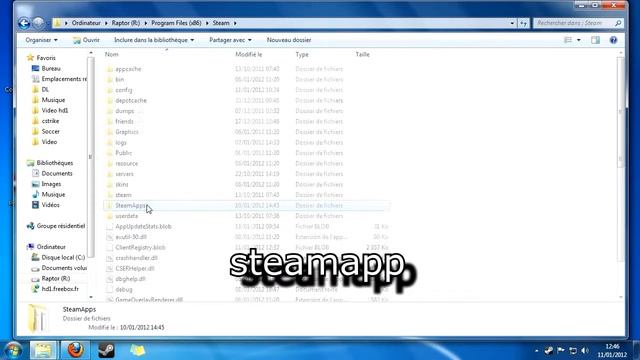Click the refresh button beside address bar

[523, 23]
